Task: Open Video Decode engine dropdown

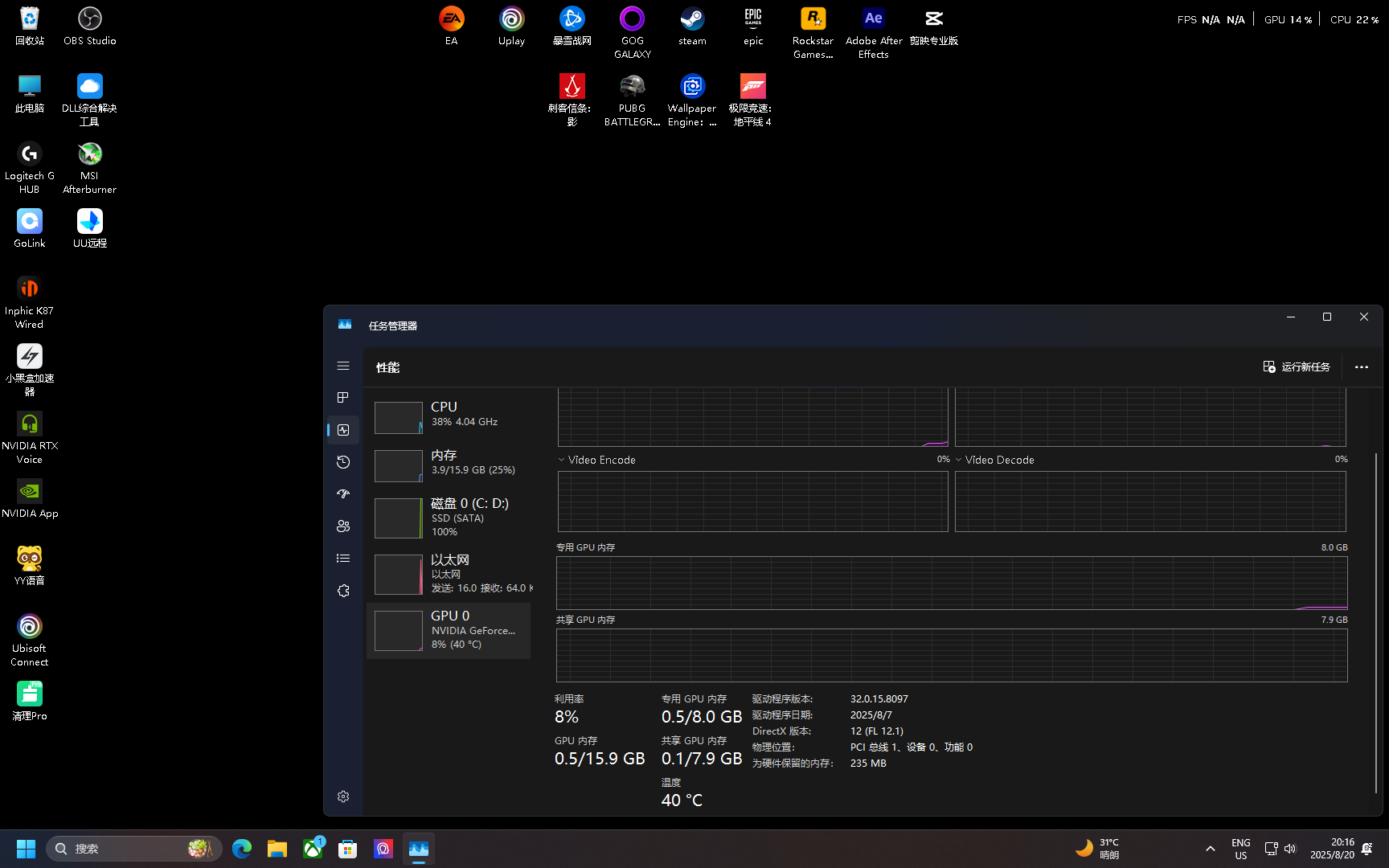Action: coord(994,460)
